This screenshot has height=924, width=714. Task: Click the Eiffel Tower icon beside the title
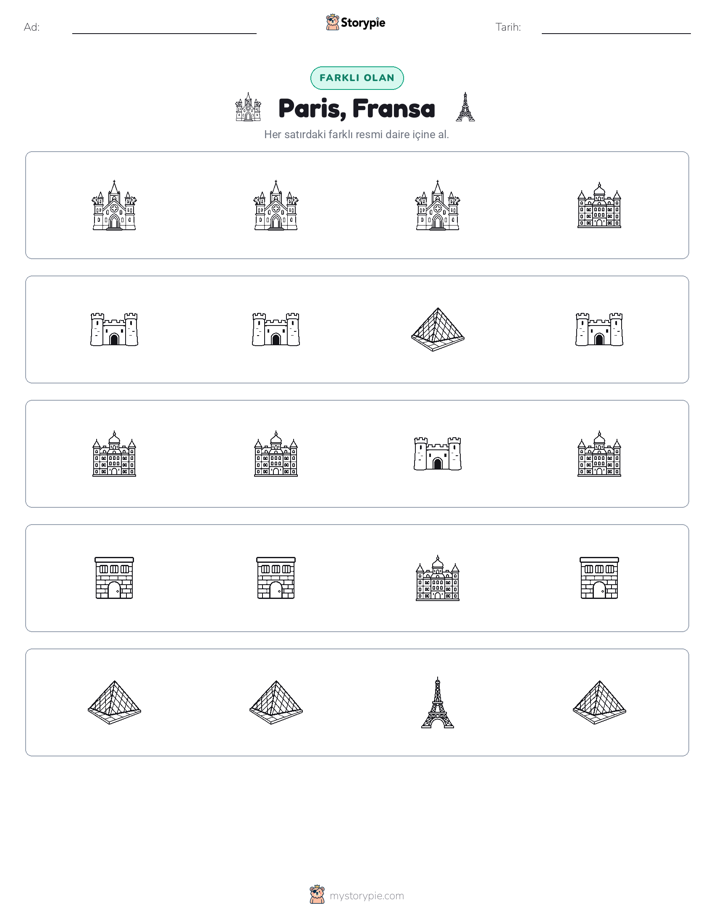[x=465, y=107]
